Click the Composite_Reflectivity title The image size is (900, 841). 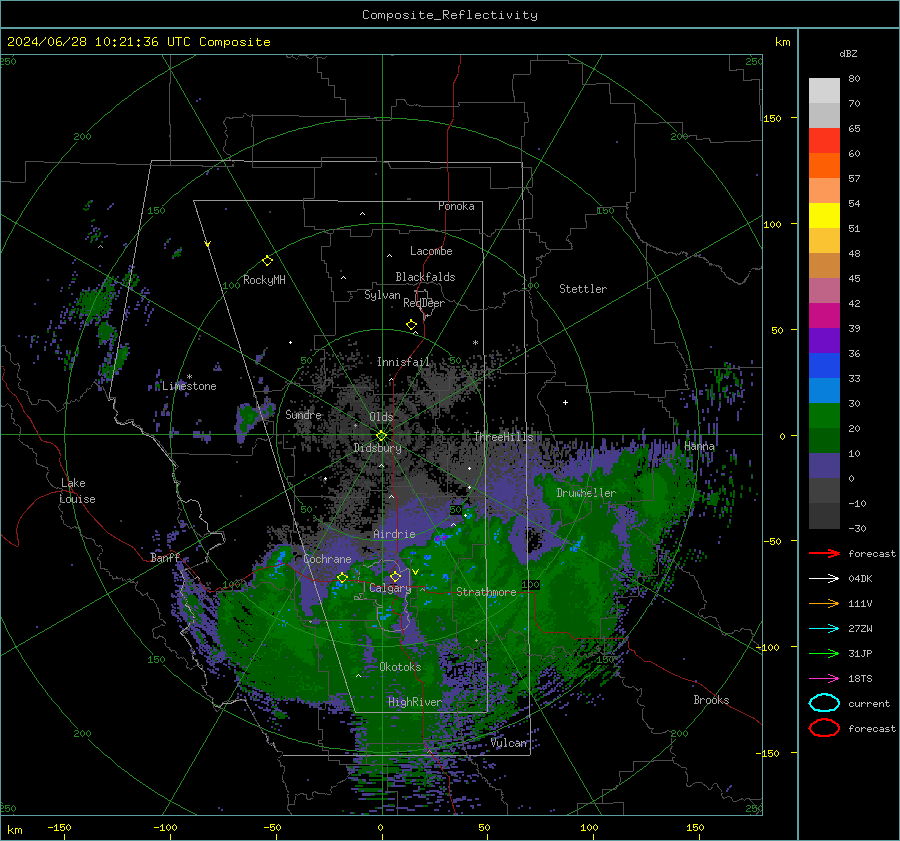pos(449,15)
